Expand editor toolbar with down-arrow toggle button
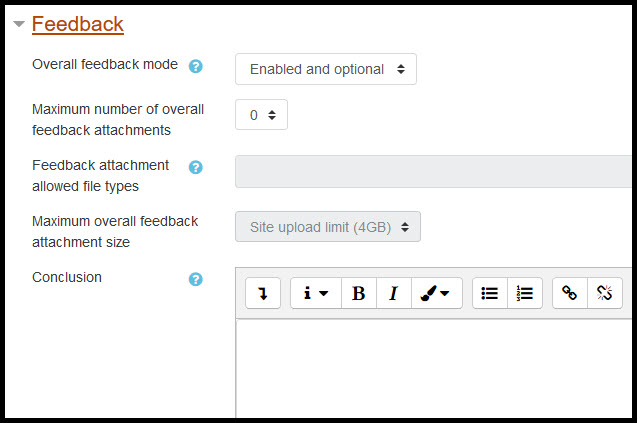This screenshot has height=423, width=637. (263, 293)
